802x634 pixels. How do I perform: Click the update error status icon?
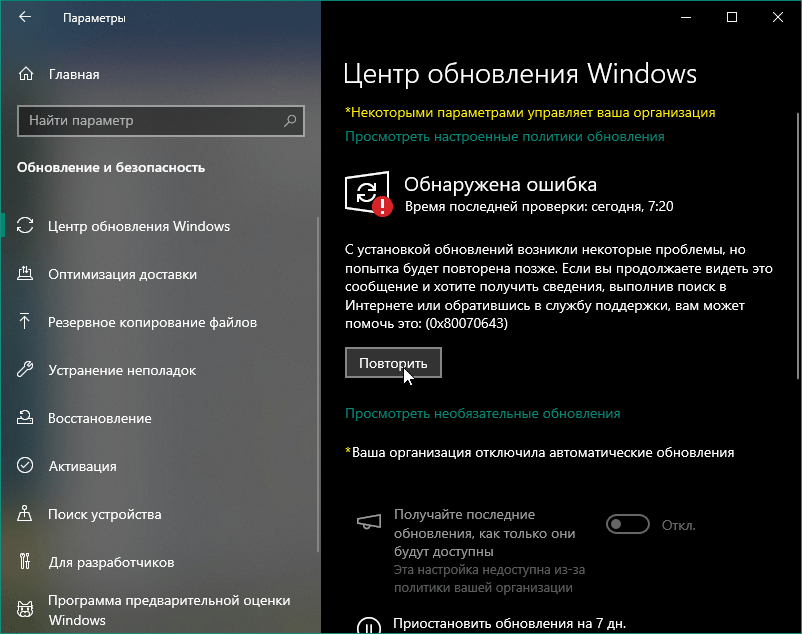(x=368, y=193)
